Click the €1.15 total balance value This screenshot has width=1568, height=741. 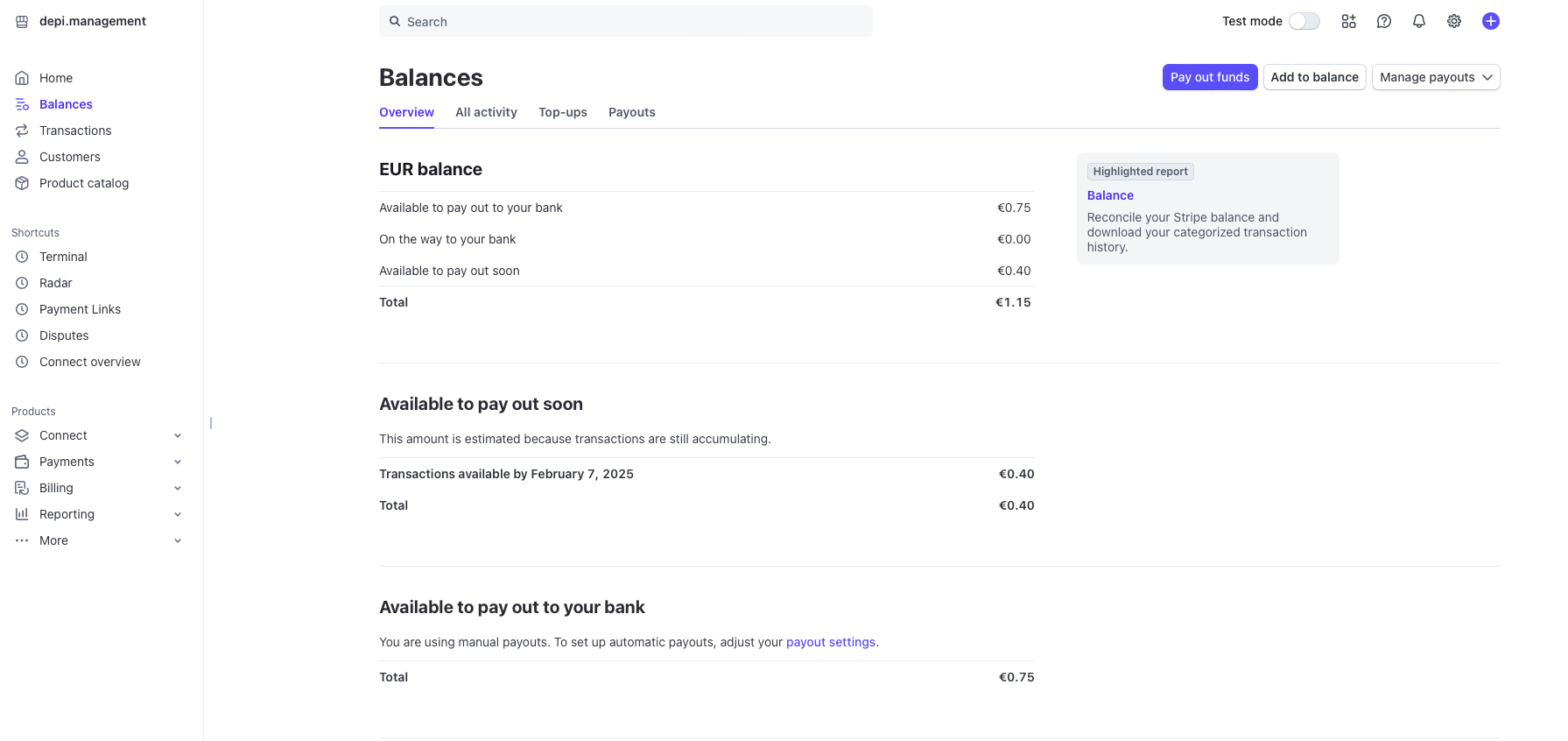pyautogui.click(x=1013, y=302)
